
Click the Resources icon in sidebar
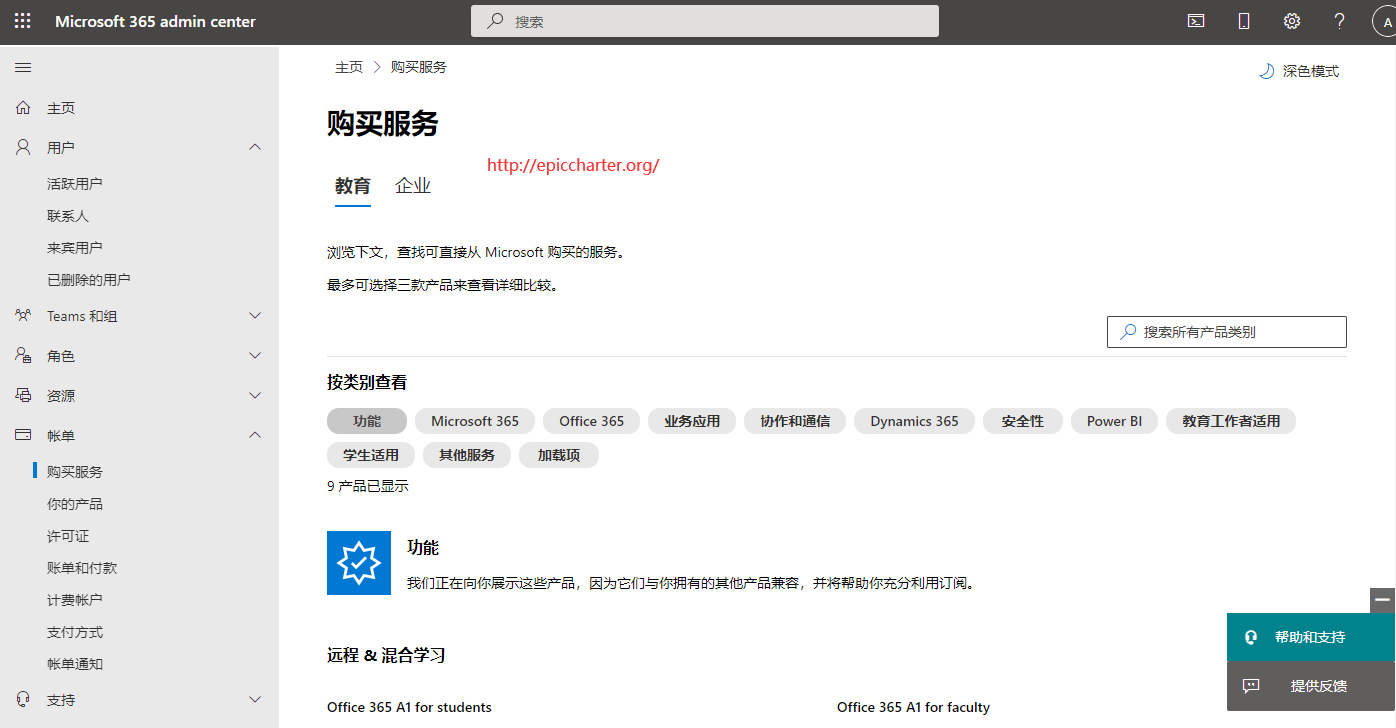click(x=23, y=395)
